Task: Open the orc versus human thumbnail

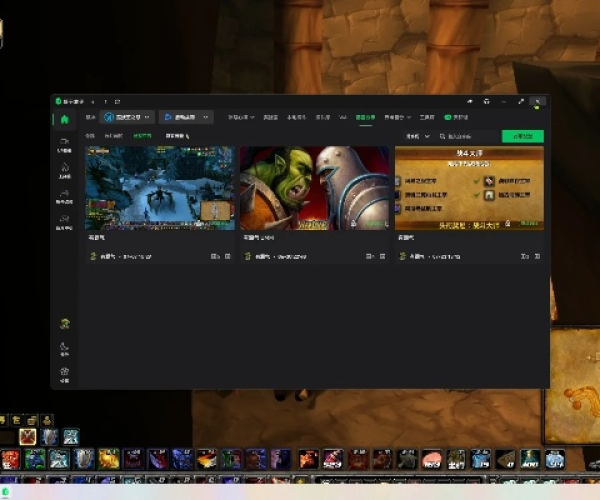Action: point(315,188)
